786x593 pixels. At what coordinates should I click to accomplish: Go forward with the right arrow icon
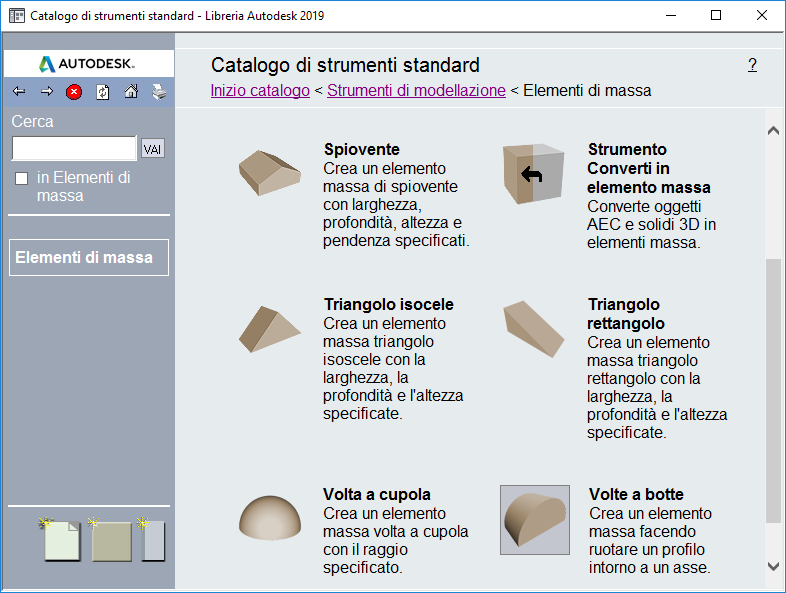pyautogui.click(x=47, y=91)
